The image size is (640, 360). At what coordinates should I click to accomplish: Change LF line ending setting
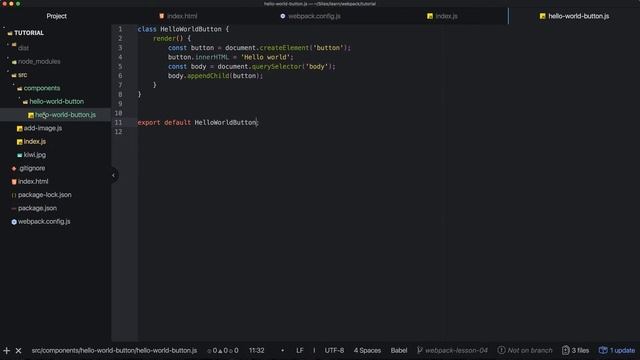(x=300, y=351)
